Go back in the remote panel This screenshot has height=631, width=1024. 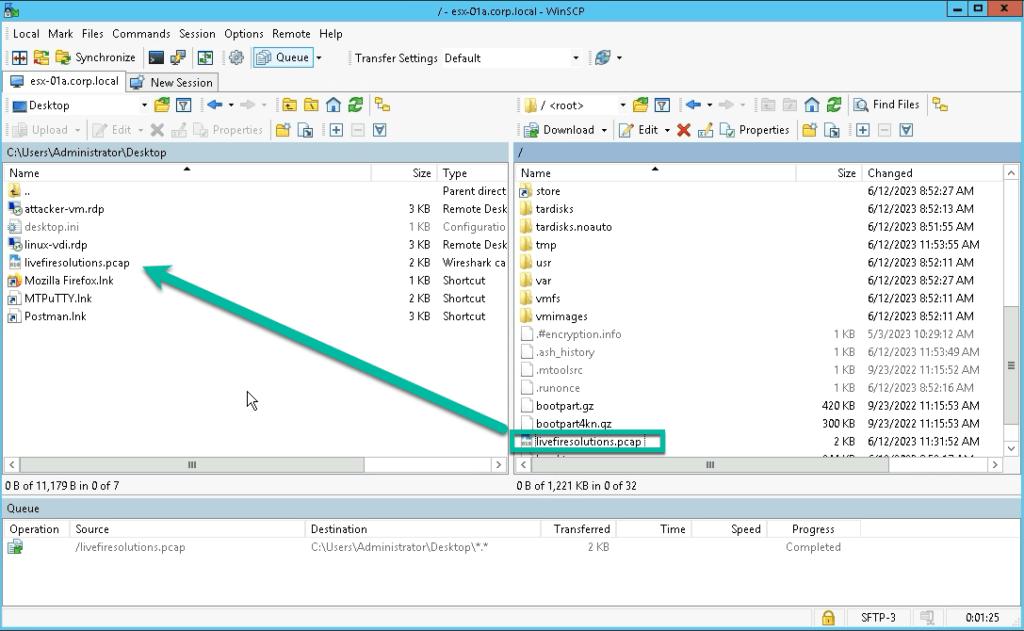(693, 105)
